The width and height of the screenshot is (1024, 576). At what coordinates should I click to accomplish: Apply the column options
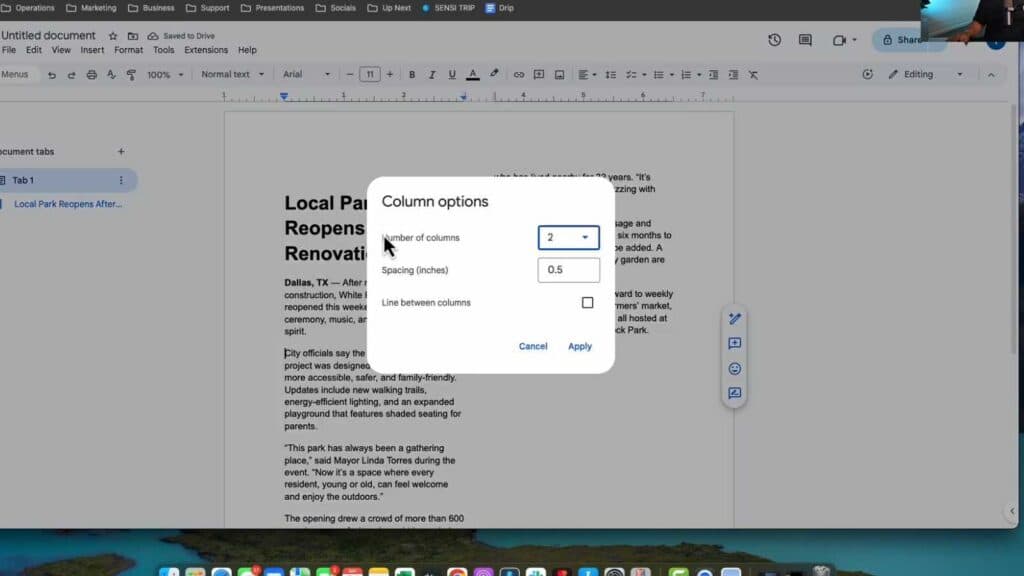pos(579,346)
